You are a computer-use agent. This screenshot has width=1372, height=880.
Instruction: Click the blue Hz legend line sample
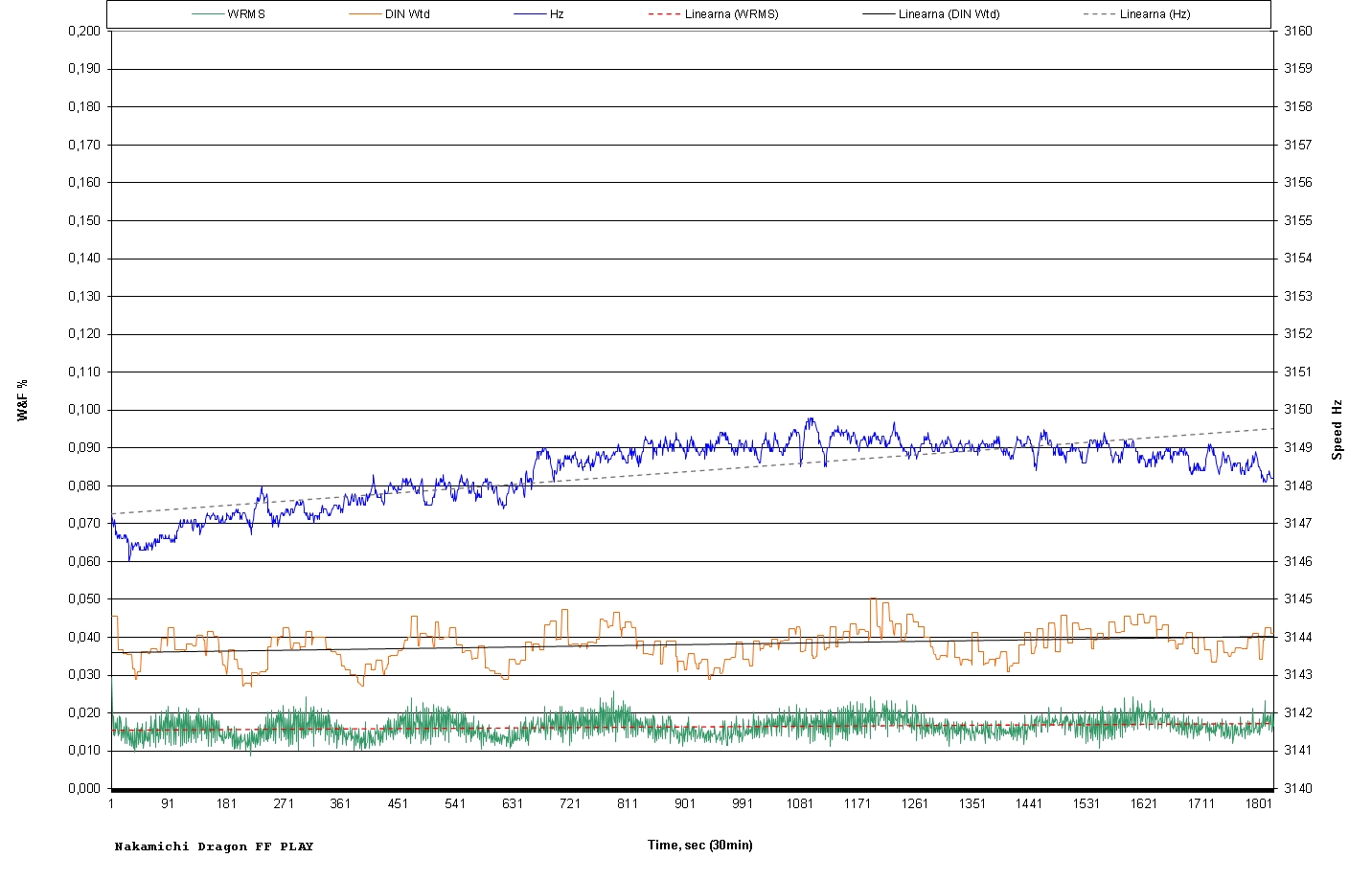point(530,14)
